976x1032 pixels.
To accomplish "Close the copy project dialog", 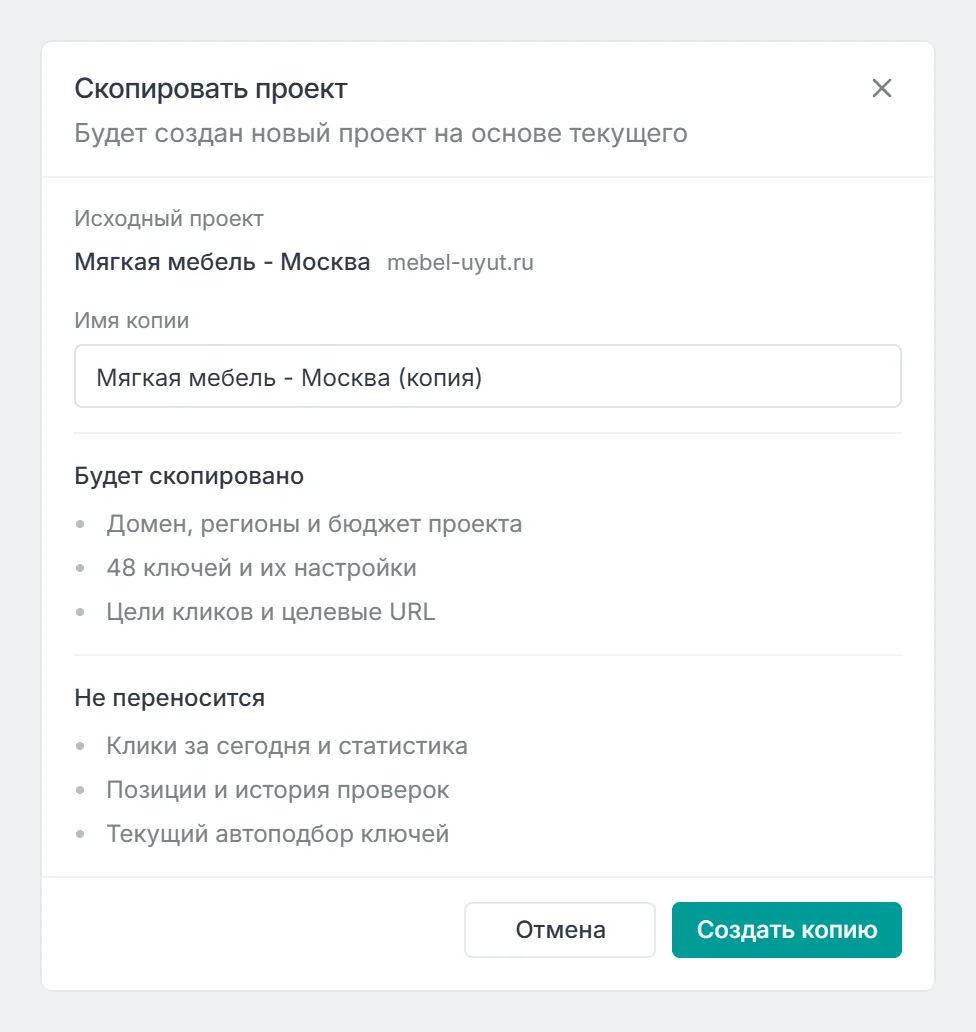I will coord(881,88).
